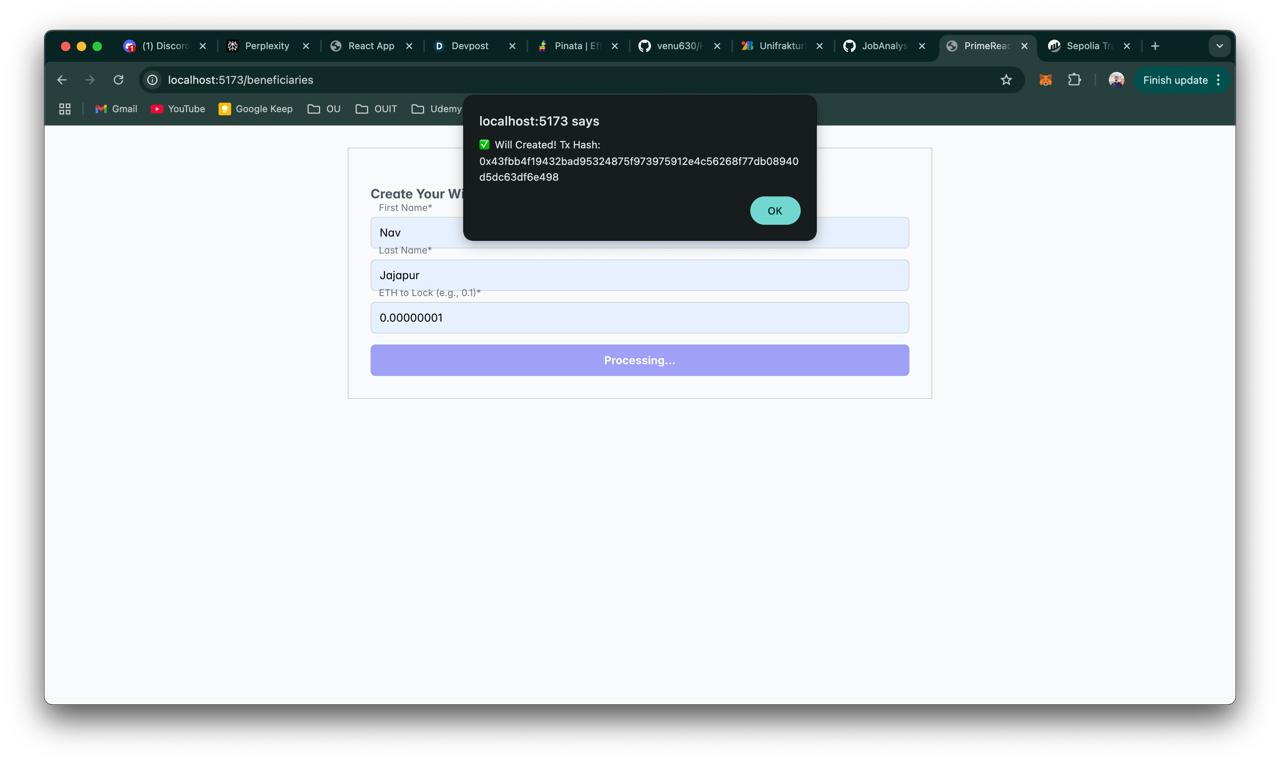The image size is (1280, 763).
Task: Open a new tab with plus button
Action: pyautogui.click(x=1155, y=46)
